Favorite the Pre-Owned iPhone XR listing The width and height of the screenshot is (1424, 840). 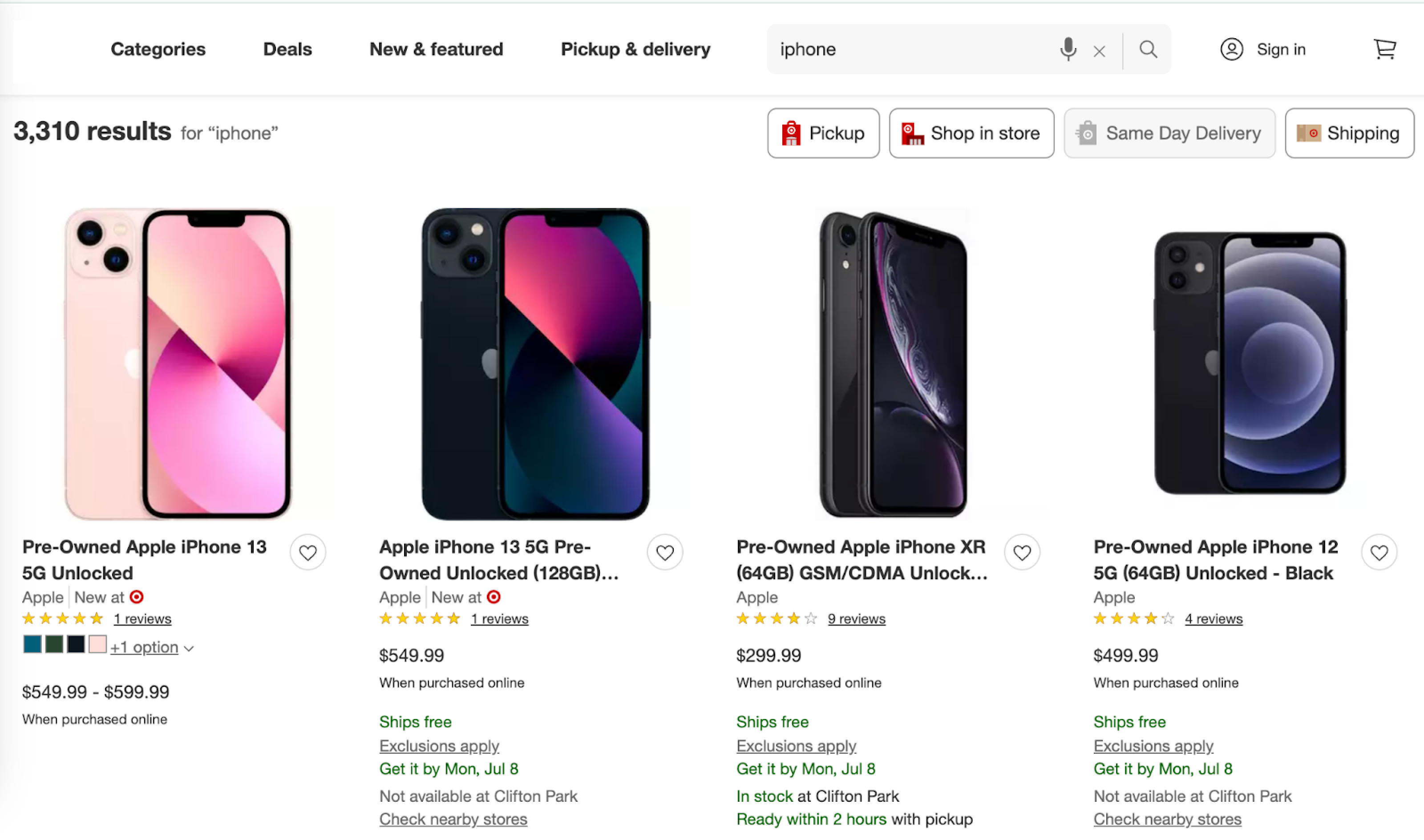point(1022,553)
